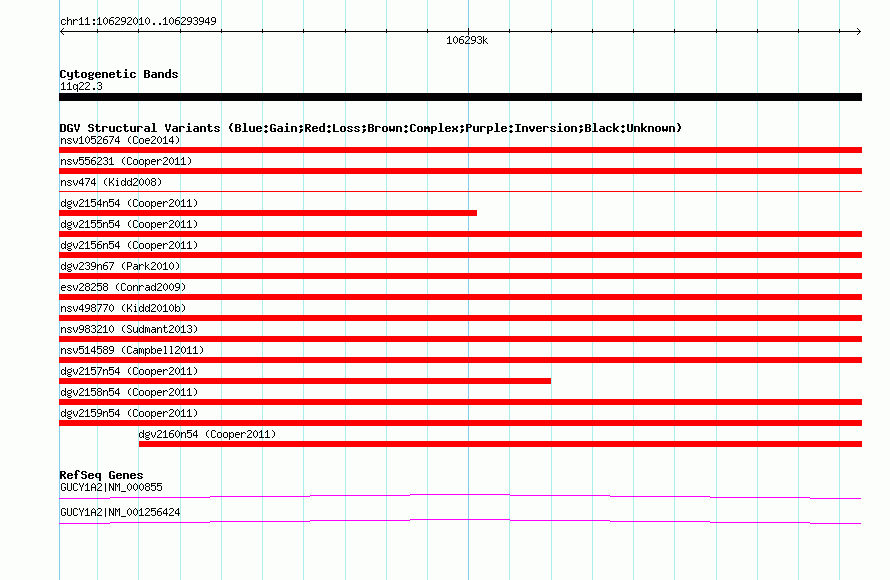This screenshot has width=890, height=580.
Task: Click the red bar of nsv514589
Action: click(x=460, y=360)
